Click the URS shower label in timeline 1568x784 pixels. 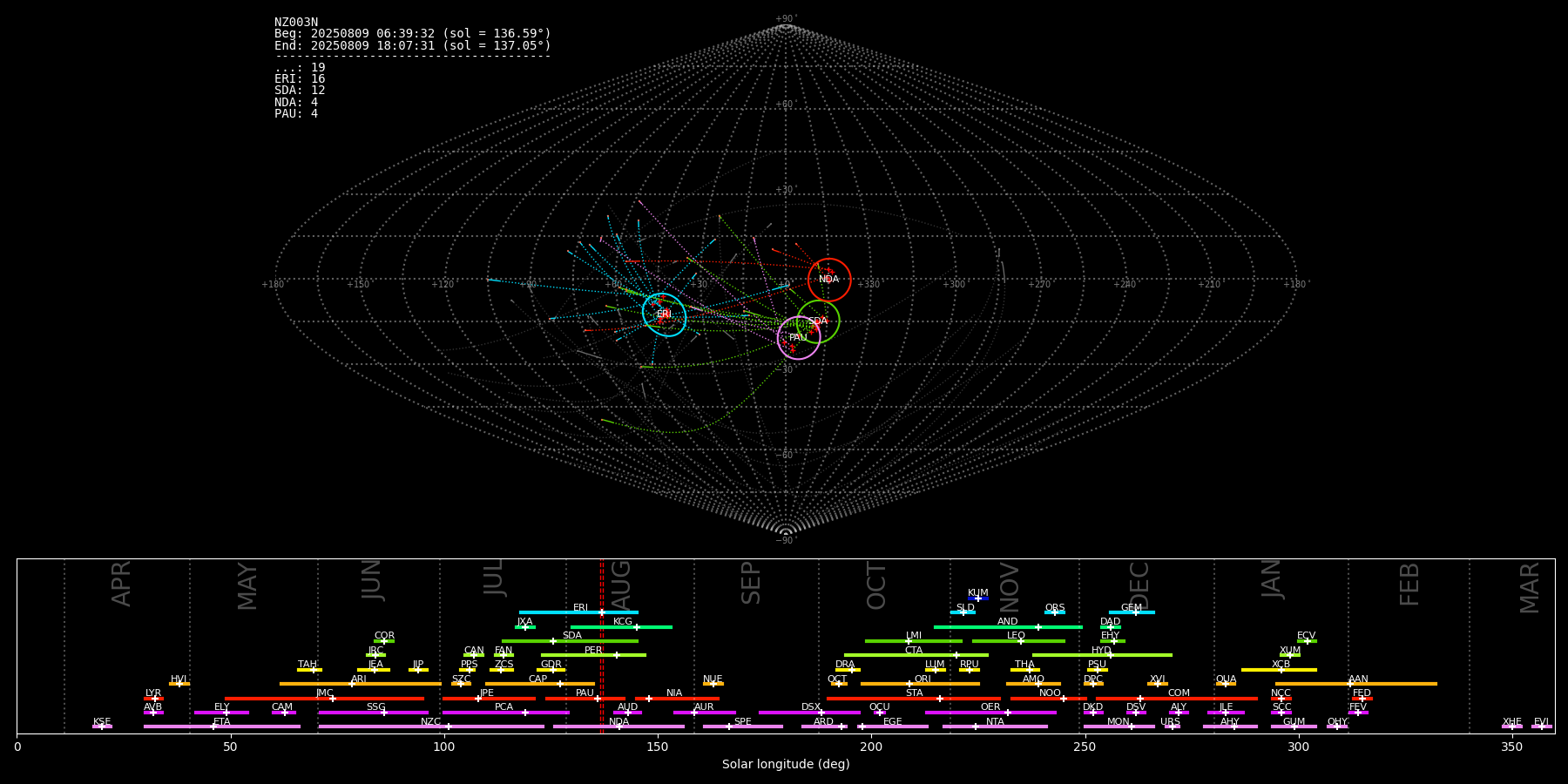[x=1171, y=722]
